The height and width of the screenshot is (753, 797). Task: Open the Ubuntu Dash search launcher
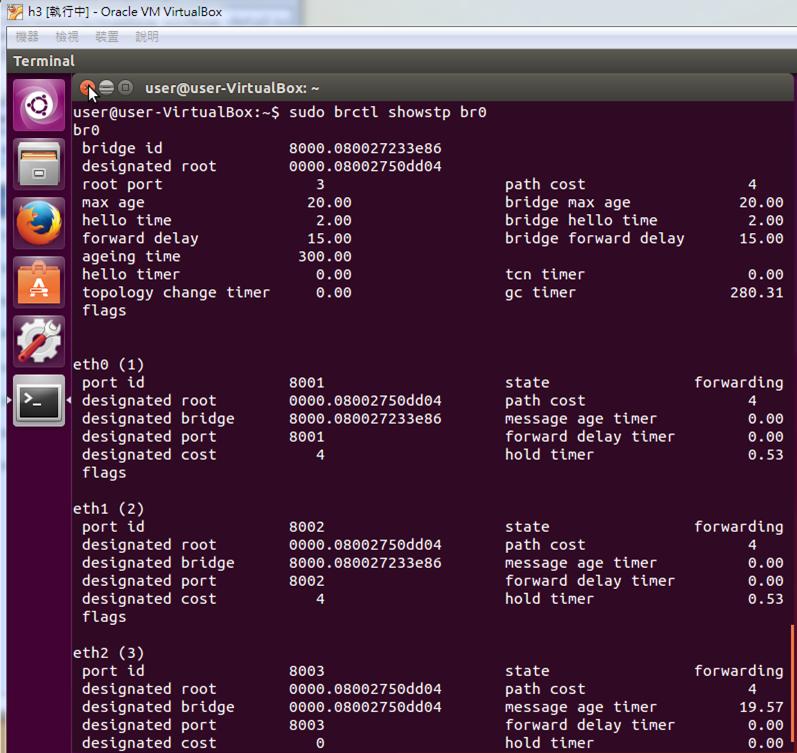[x=39, y=105]
